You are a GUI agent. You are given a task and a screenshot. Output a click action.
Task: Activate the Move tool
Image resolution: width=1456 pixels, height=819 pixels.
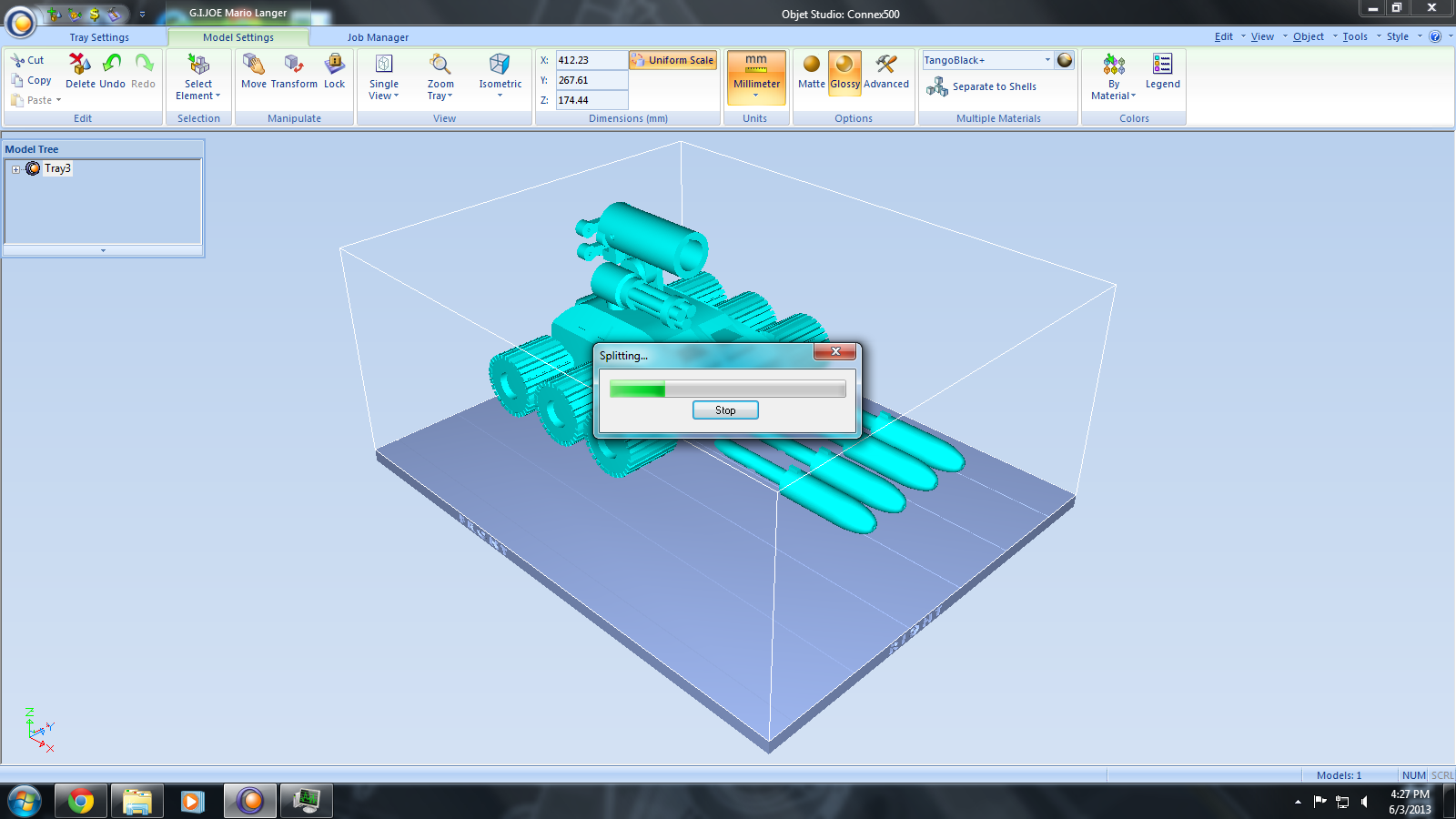[x=254, y=71]
